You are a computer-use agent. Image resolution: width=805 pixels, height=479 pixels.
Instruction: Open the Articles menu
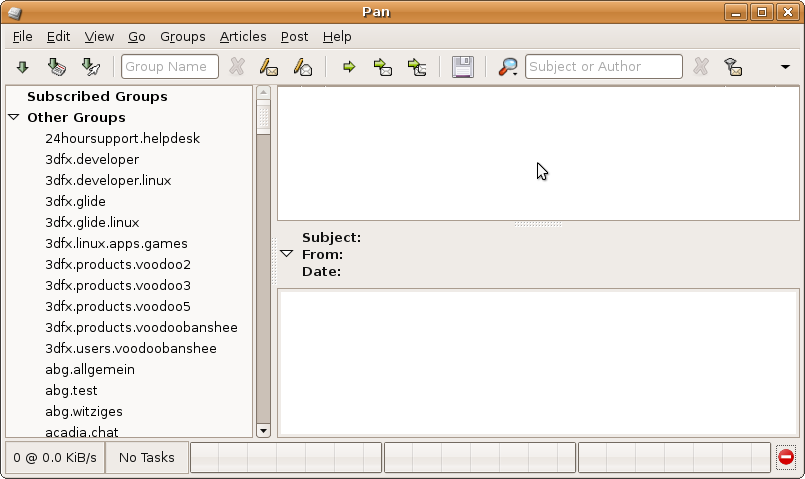click(x=243, y=36)
